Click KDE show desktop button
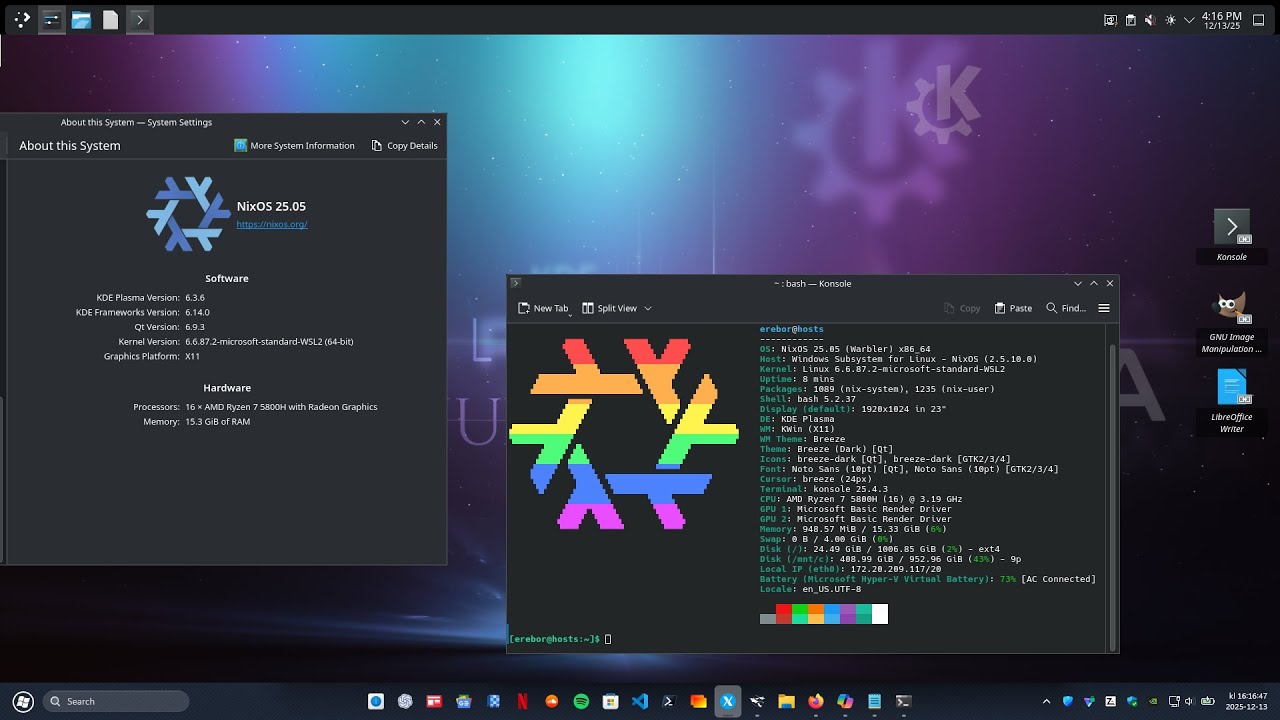 tap(1260, 20)
